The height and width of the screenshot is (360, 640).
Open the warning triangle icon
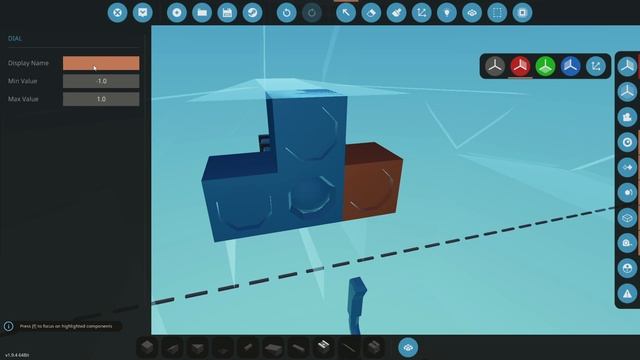627,293
